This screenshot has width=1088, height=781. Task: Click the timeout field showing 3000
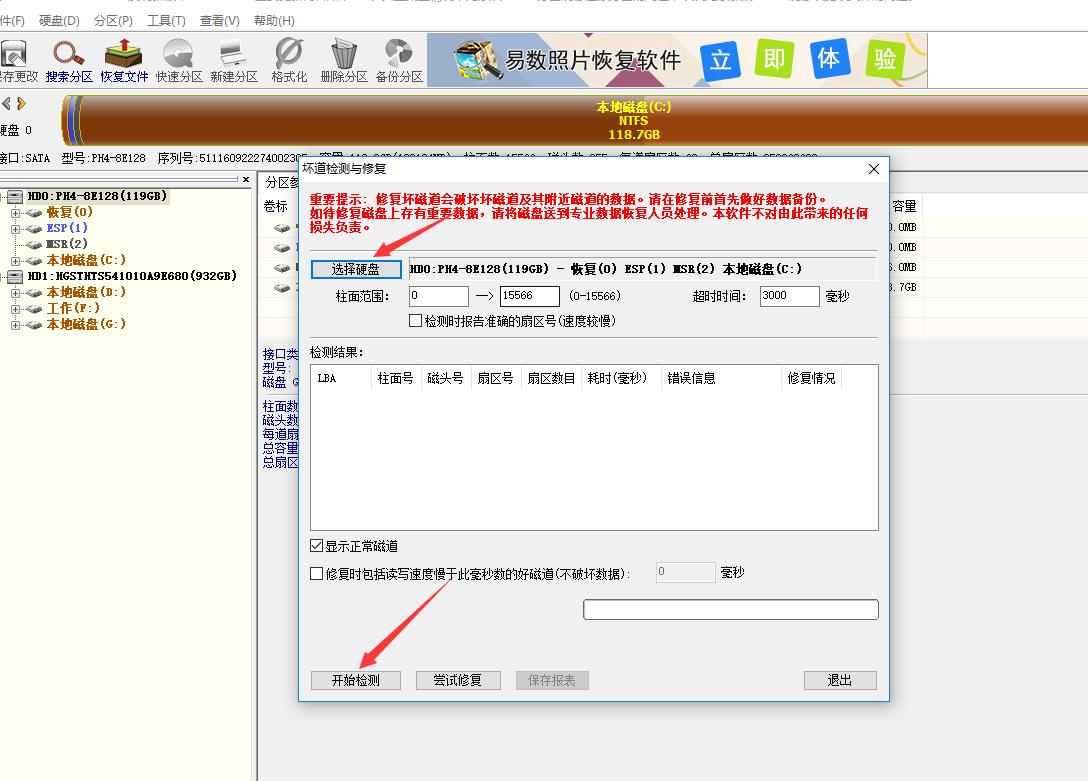(x=788, y=296)
